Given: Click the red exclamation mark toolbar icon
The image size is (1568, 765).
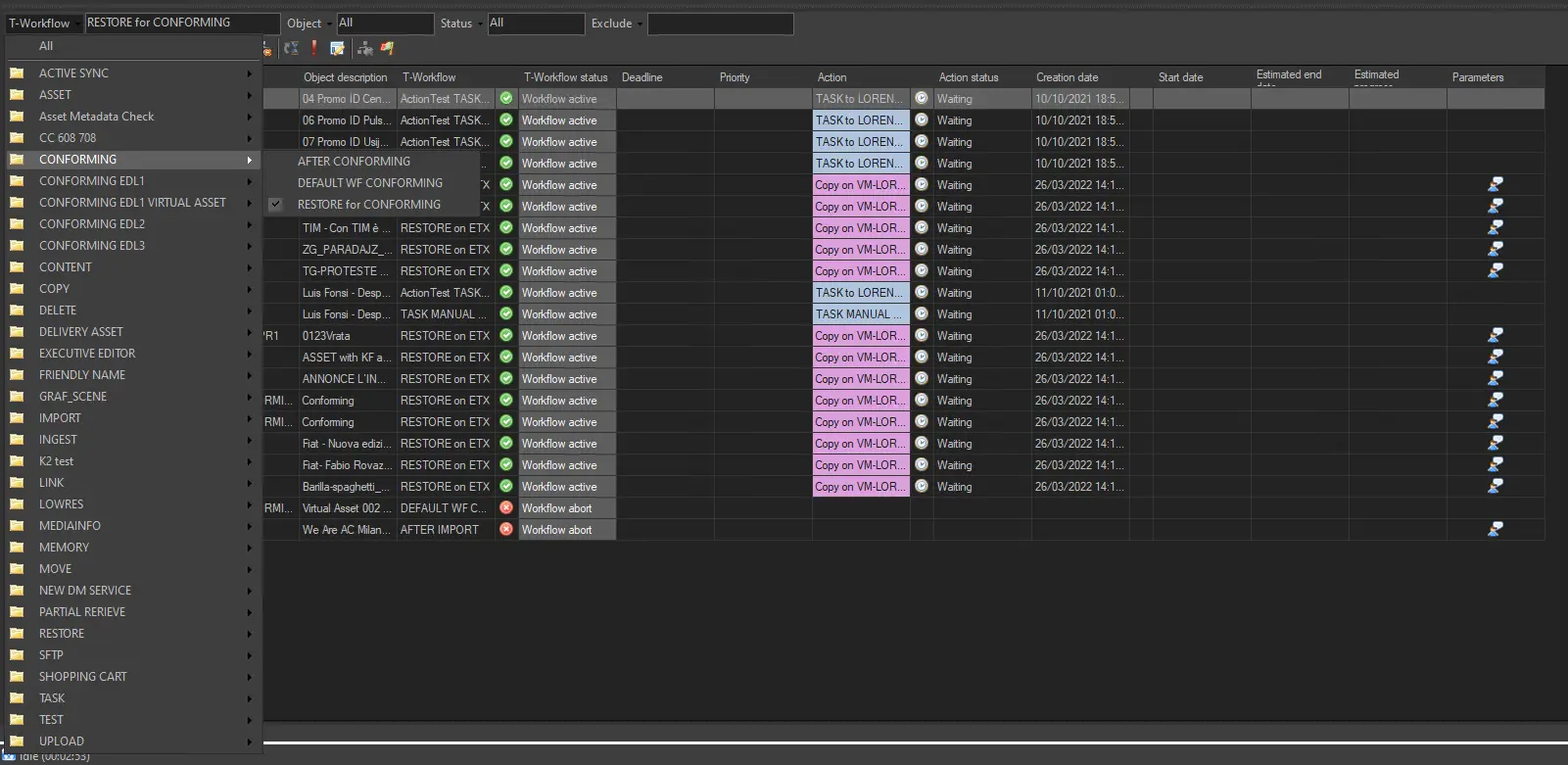Looking at the screenshot, I should tap(313, 48).
